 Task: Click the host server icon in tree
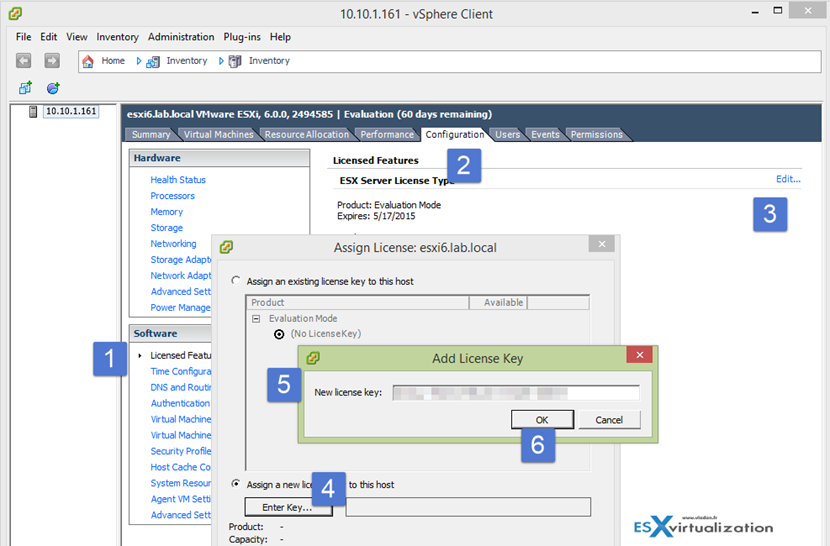[x=33, y=112]
